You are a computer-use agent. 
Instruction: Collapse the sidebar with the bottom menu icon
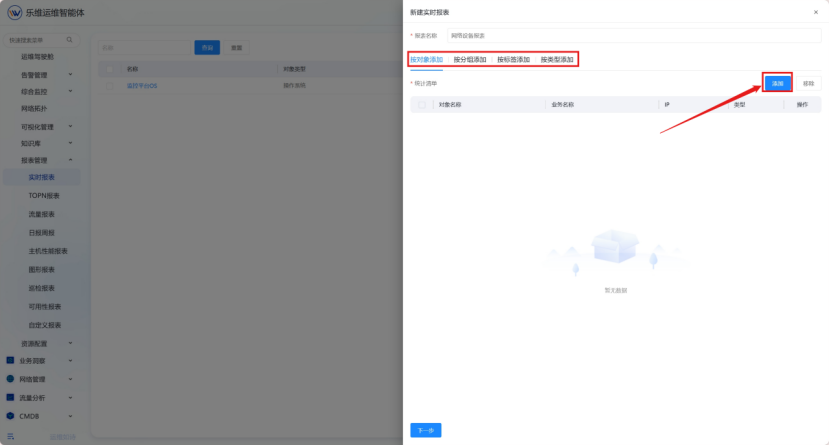11,437
